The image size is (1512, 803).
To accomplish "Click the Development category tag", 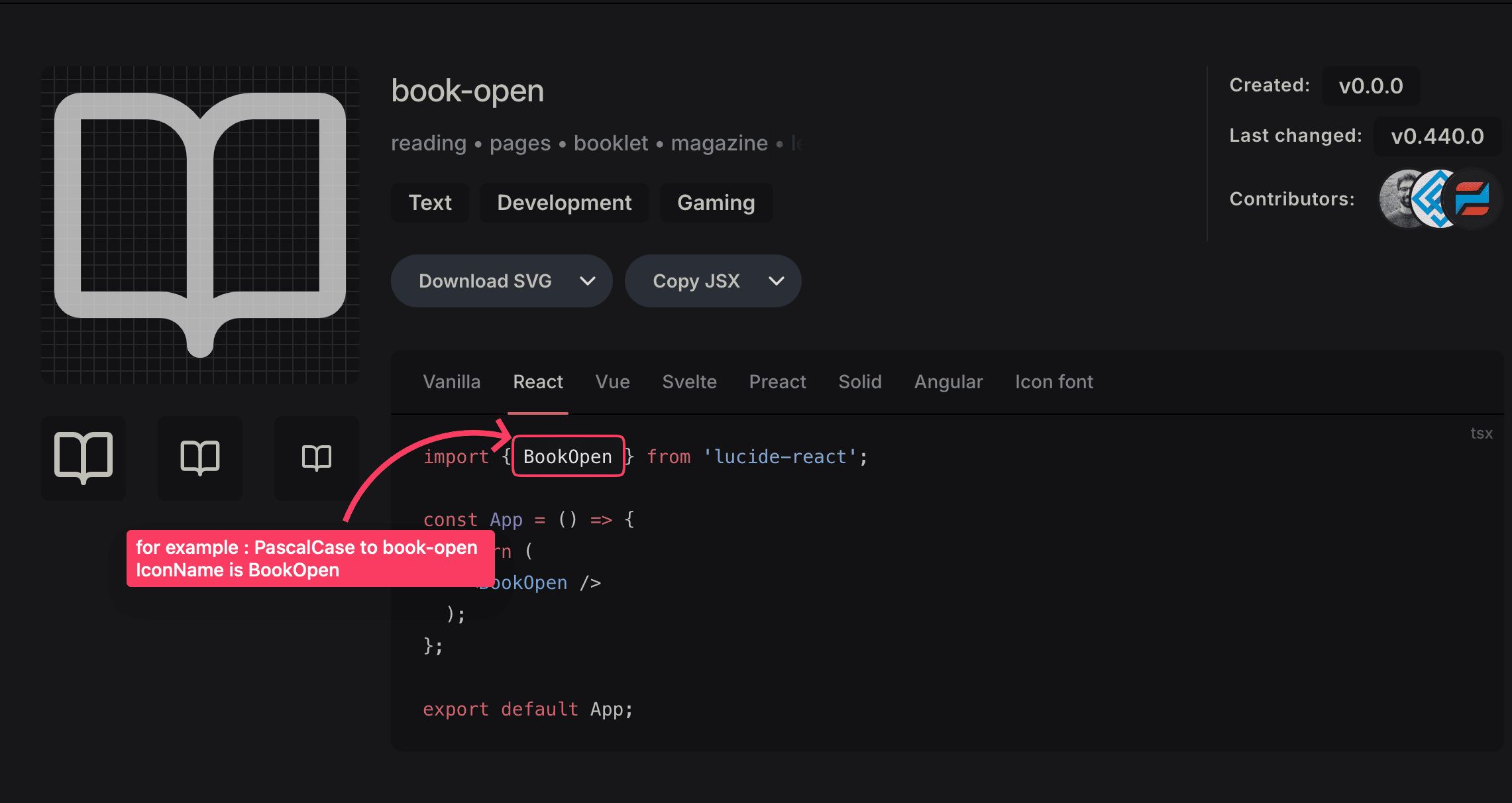I will 564,203.
